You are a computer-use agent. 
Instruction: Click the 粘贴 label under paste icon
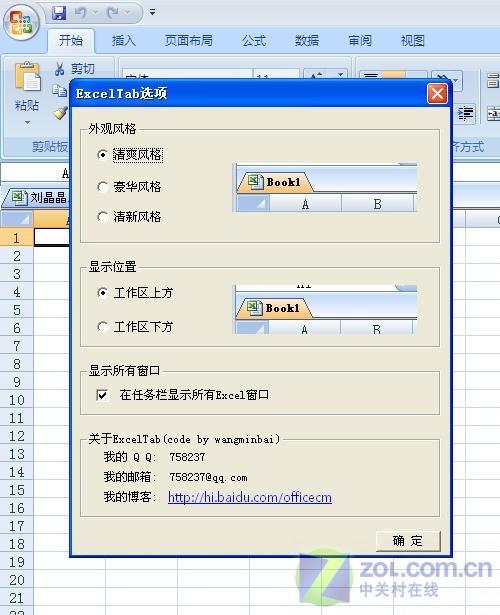point(27,106)
